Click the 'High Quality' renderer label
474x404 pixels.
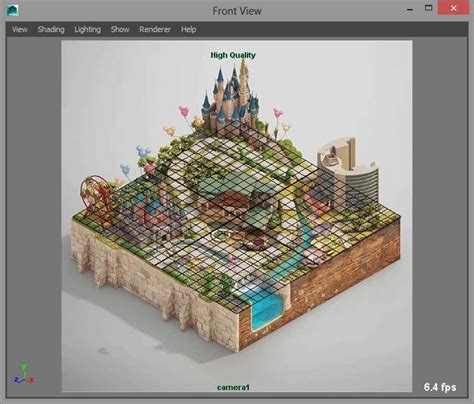[x=233, y=55]
